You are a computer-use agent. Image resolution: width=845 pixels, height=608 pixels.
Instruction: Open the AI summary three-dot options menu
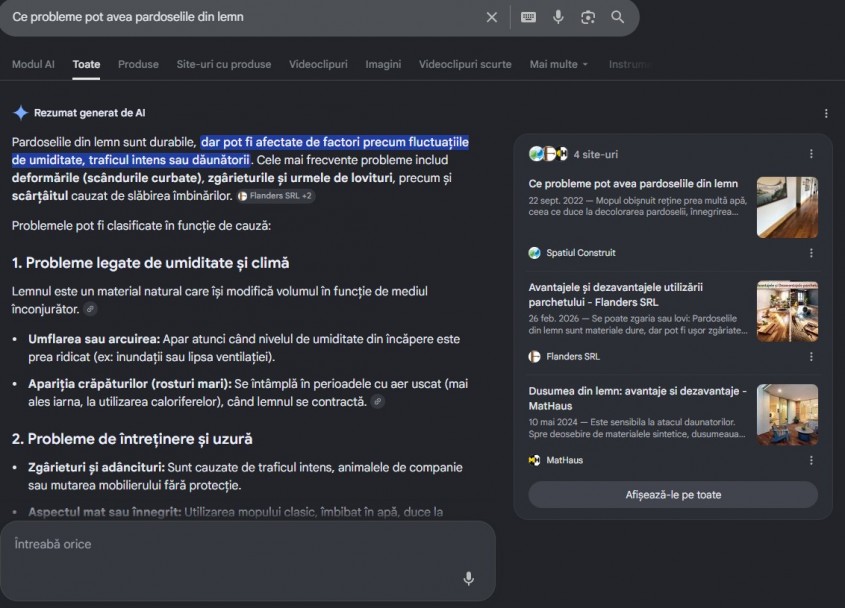pyautogui.click(x=826, y=113)
